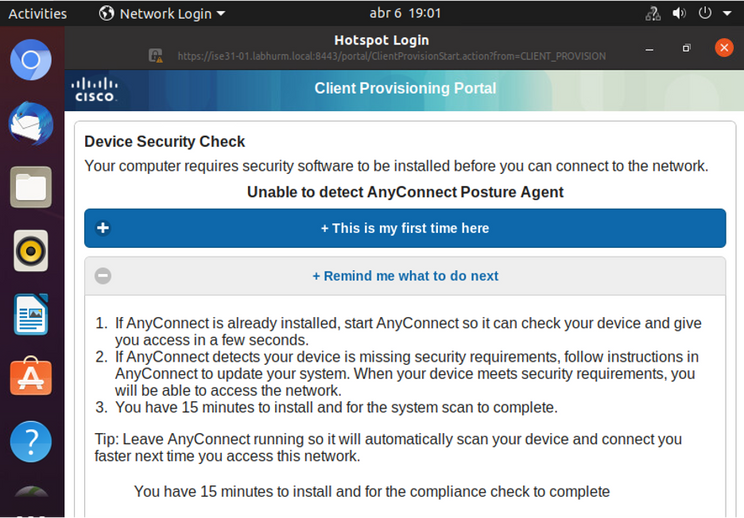Minimize the Hotspot Login window
Screen dimensions: 744x518
(x=649, y=48)
